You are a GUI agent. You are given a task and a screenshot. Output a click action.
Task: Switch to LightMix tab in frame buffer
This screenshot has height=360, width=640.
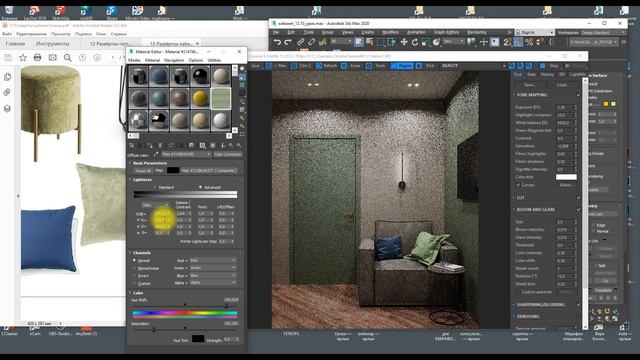point(578,75)
